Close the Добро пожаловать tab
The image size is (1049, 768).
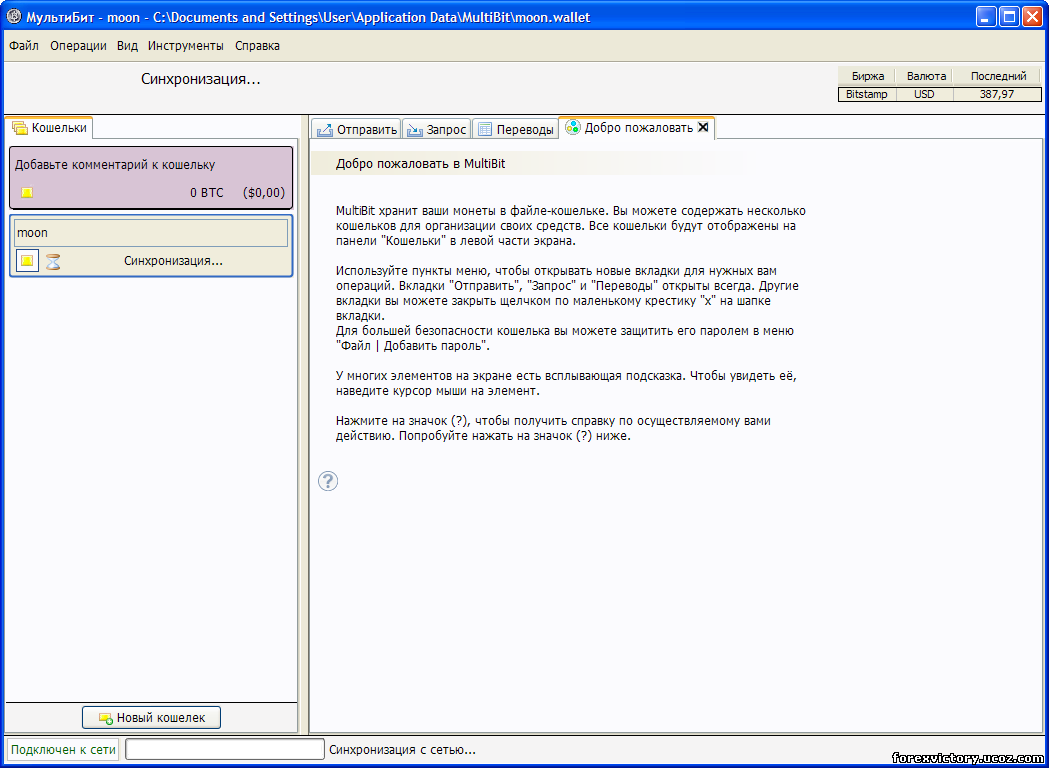703,127
